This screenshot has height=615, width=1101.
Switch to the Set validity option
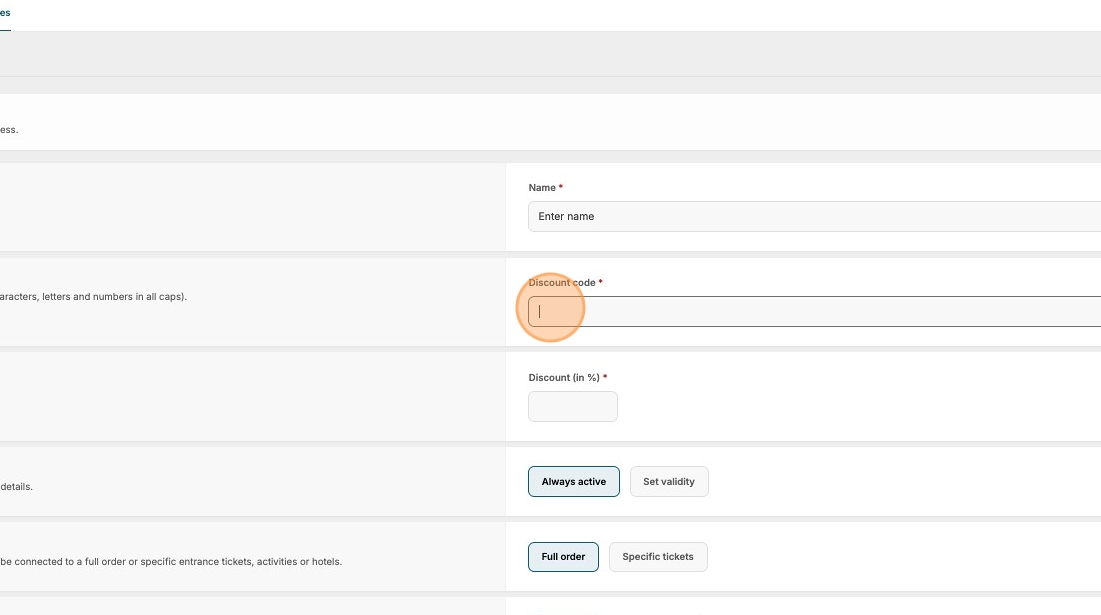pos(669,482)
